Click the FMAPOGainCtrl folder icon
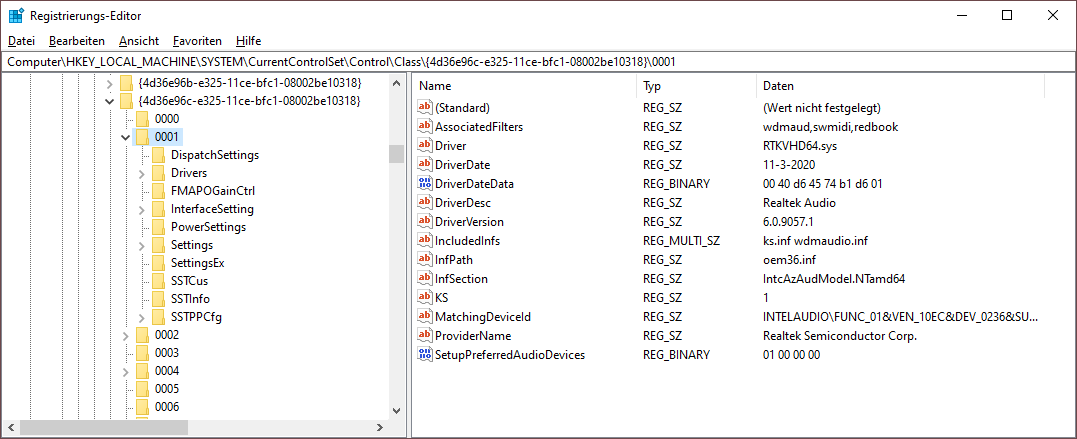This screenshot has width=1077, height=439. (x=159, y=190)
